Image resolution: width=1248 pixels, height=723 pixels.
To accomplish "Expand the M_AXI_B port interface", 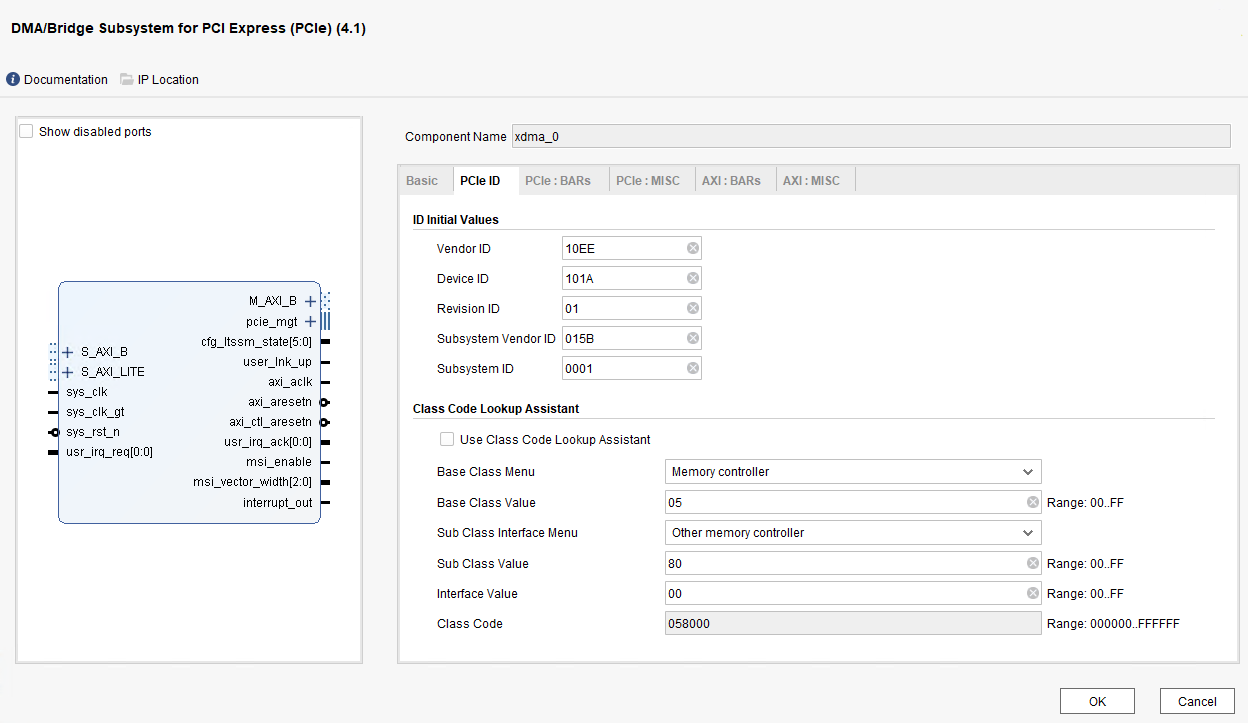I will pos(310,300).
